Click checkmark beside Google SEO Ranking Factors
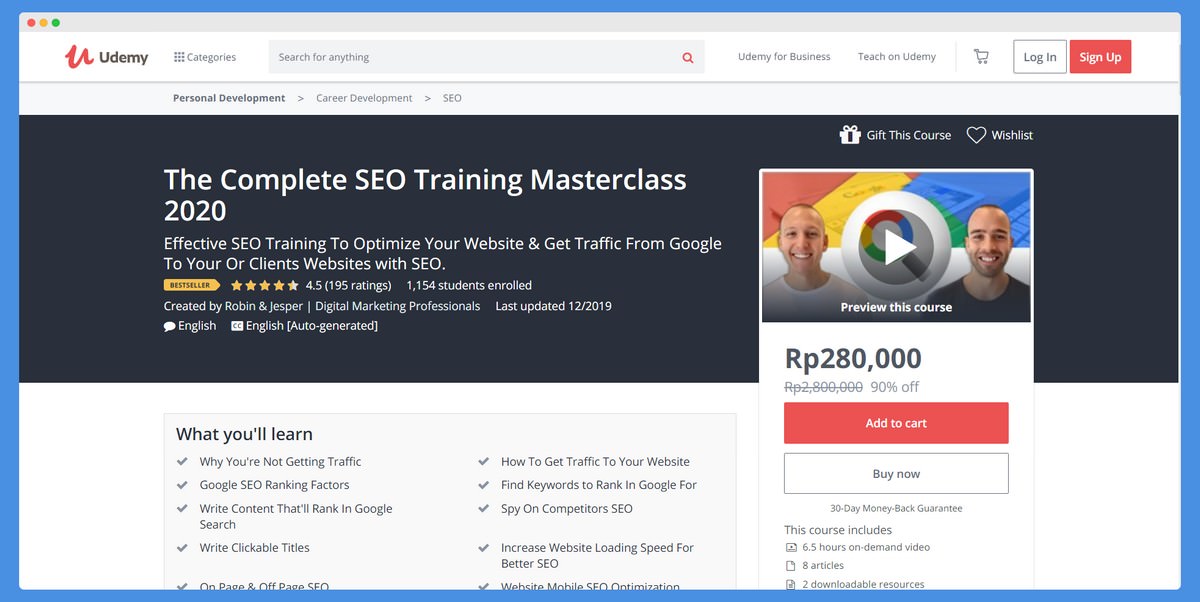Image resolution: width=1200 pixels, height=602 pixels. 182,484
